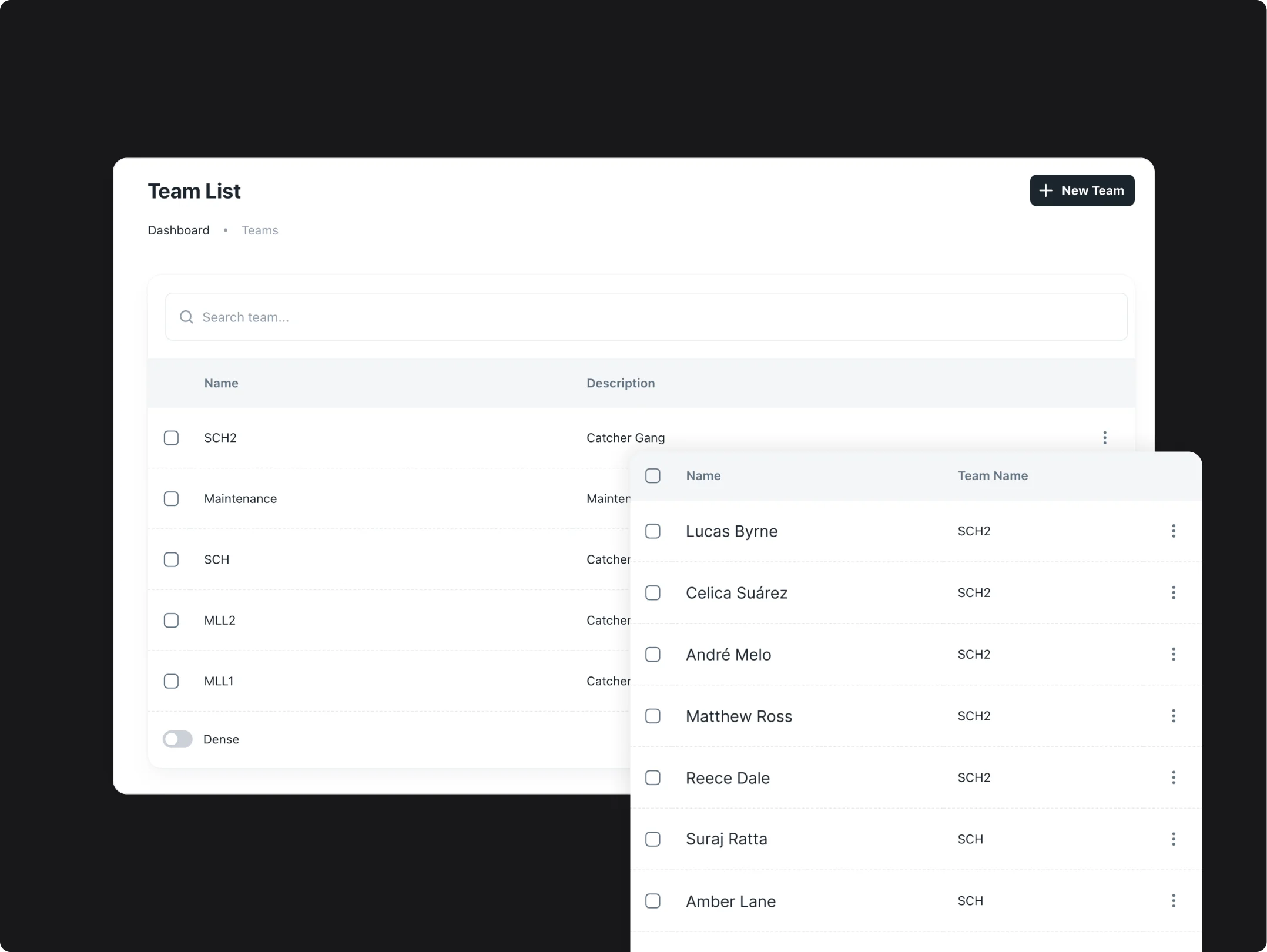Toggle the Dense switch
This screenshot has width=1267, height=952.
[177, 739]
